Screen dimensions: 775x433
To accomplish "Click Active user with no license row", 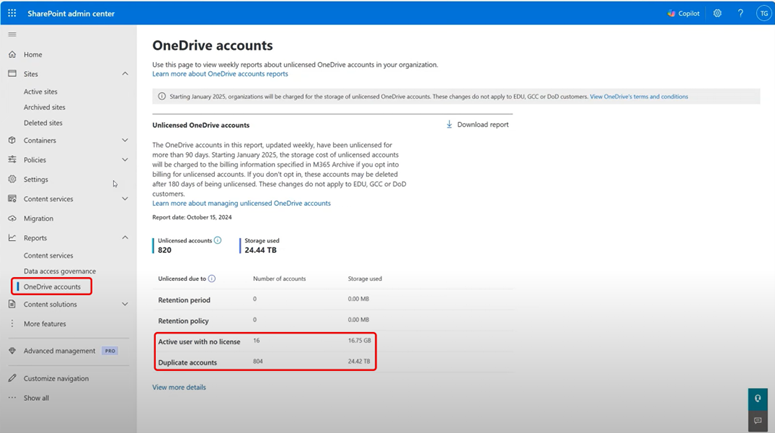I will coord(199,342).
